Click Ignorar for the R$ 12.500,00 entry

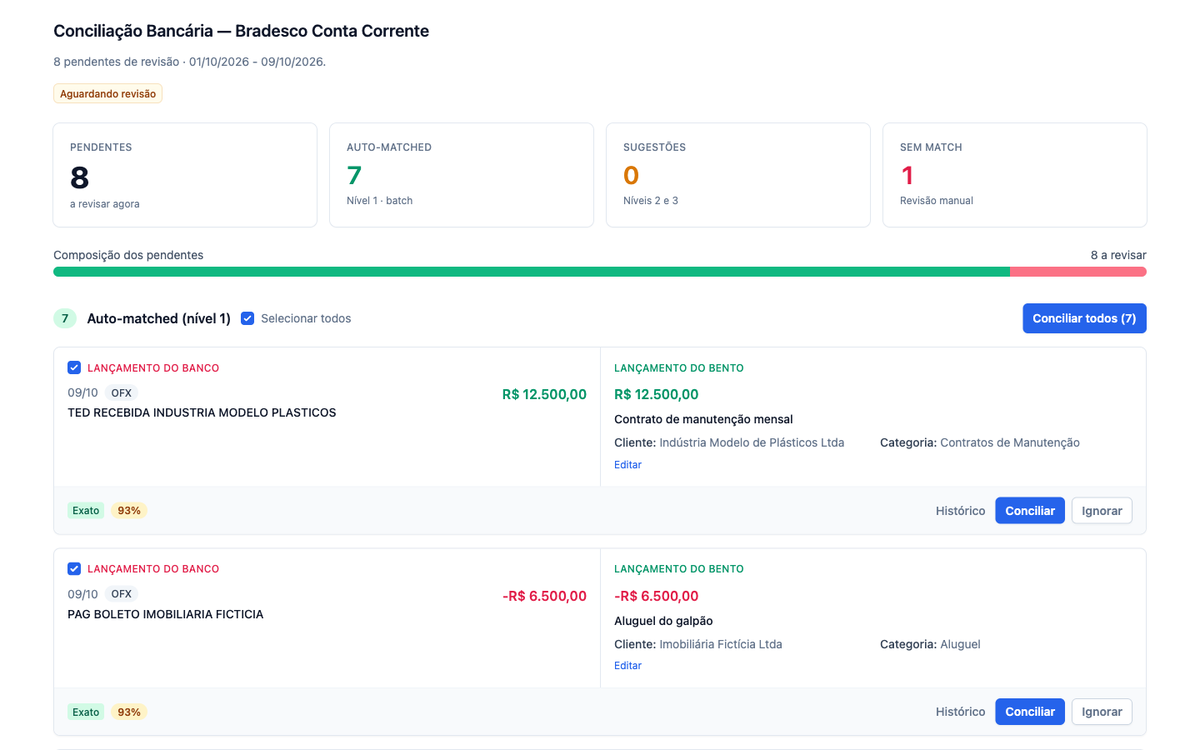[1102, 510]
